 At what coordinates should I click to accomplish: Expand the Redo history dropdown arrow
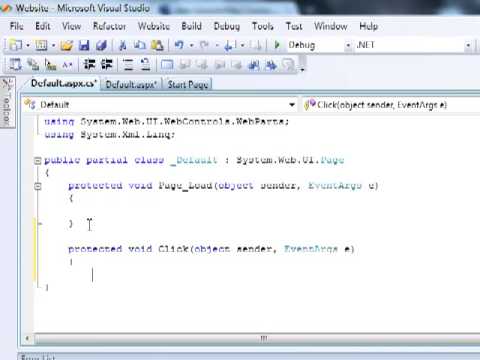click(x=217, y=45)
